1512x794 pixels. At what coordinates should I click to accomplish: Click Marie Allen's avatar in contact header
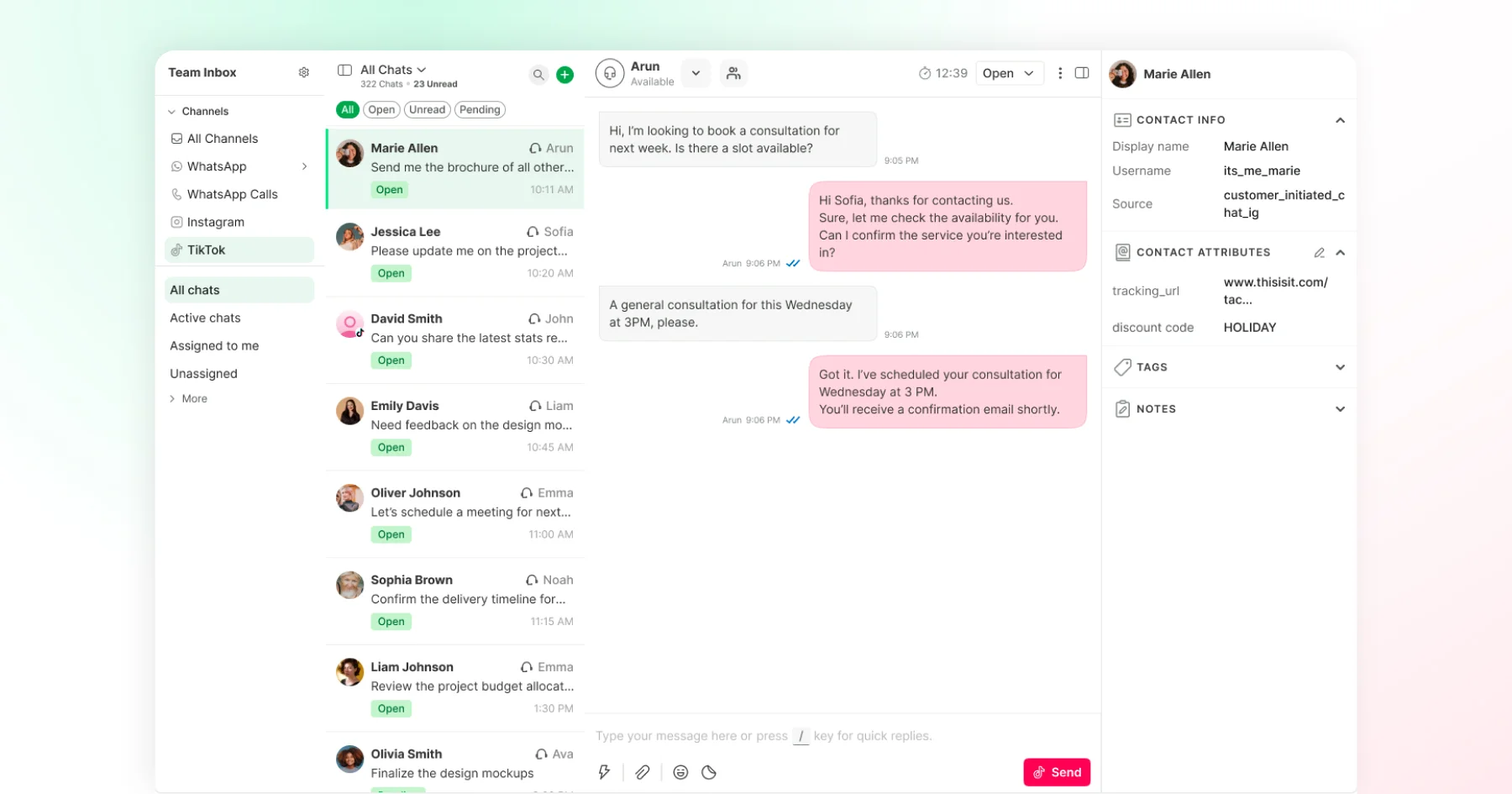[1122, 74]
